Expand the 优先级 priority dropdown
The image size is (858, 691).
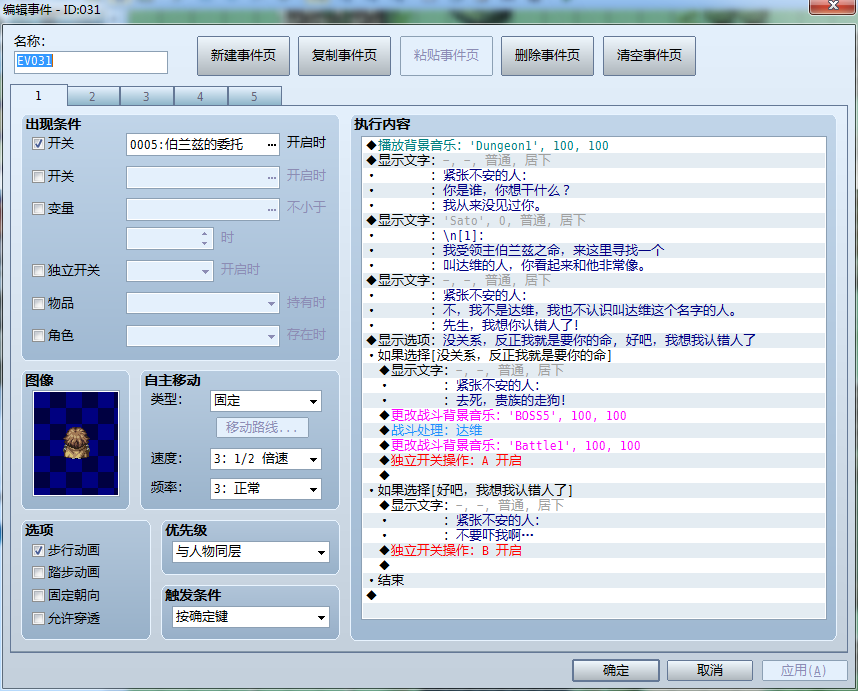(x=251, y=552)
